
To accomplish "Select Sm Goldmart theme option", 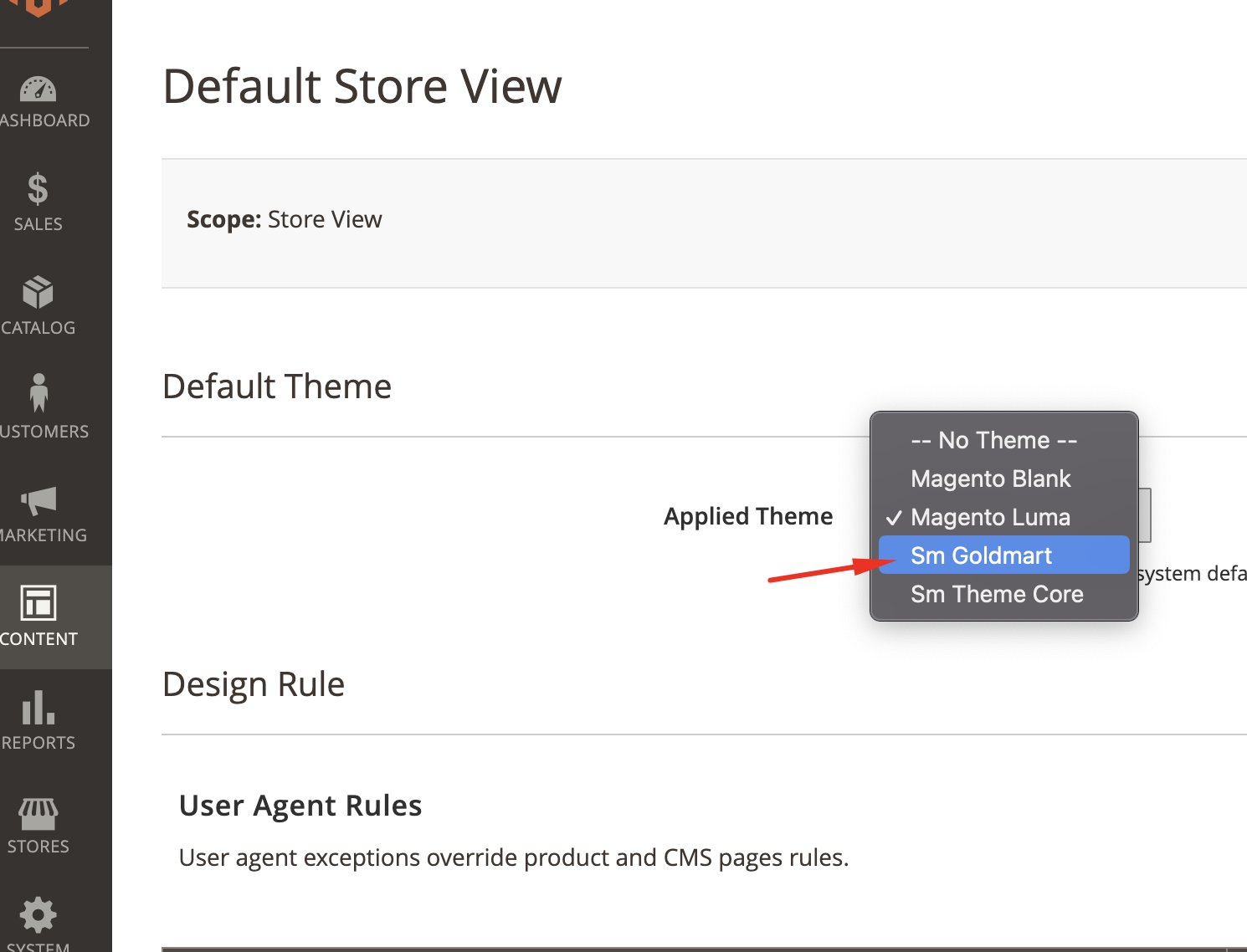I will point(1003,555).
